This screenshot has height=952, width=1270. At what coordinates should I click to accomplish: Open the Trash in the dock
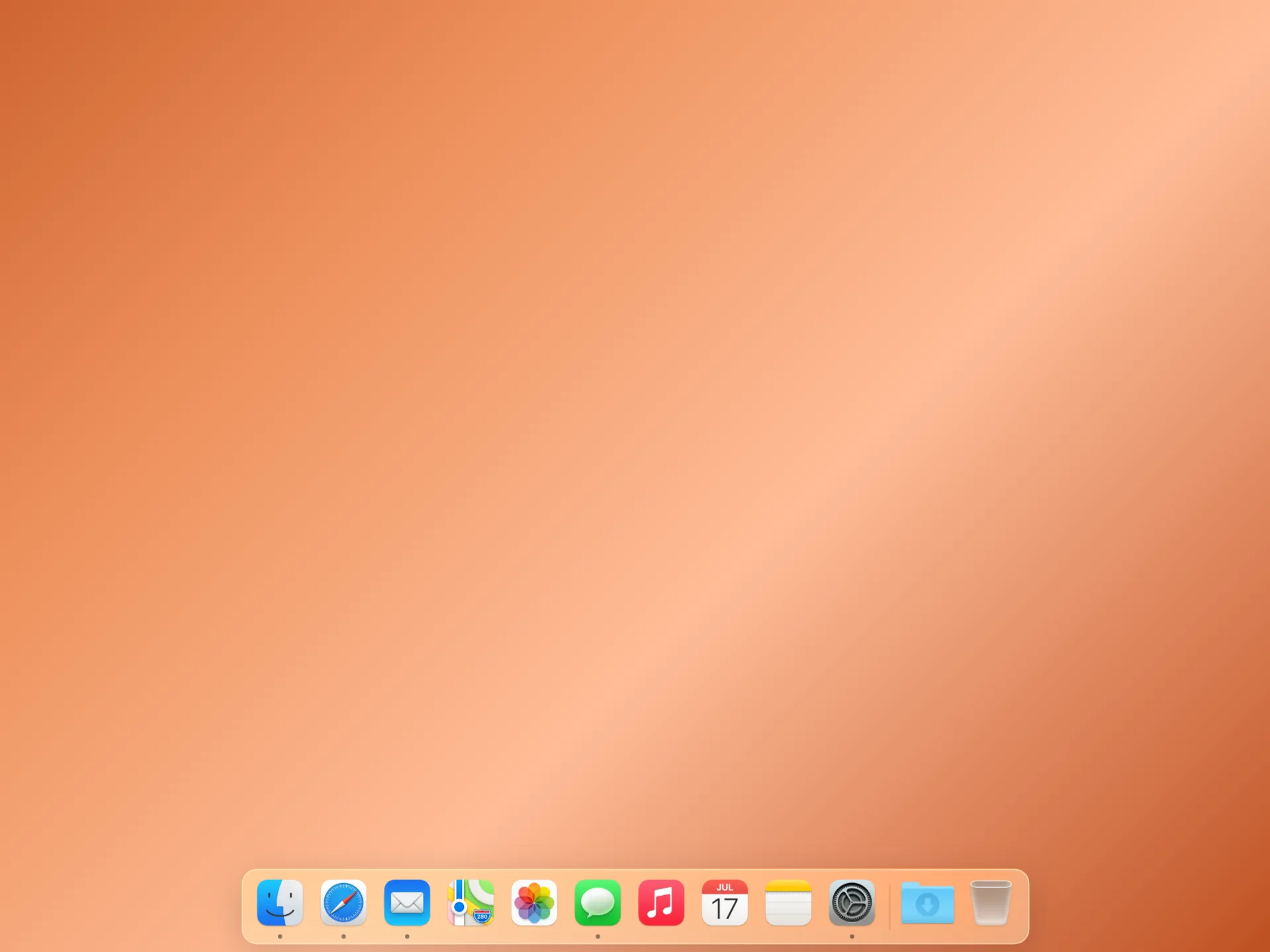click(x=991, y=903)
